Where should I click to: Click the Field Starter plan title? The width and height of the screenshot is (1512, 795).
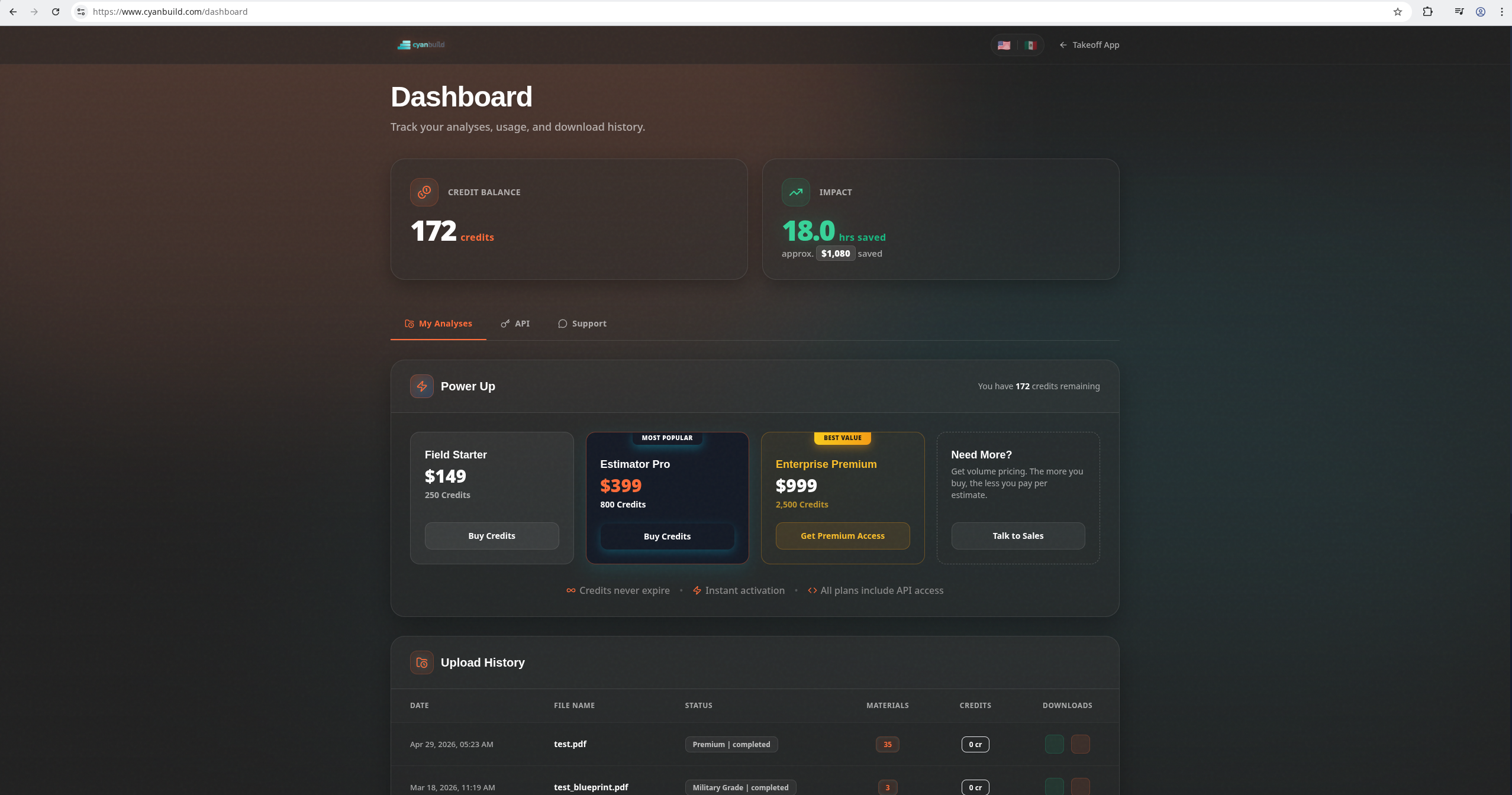(x=456, y=455)
